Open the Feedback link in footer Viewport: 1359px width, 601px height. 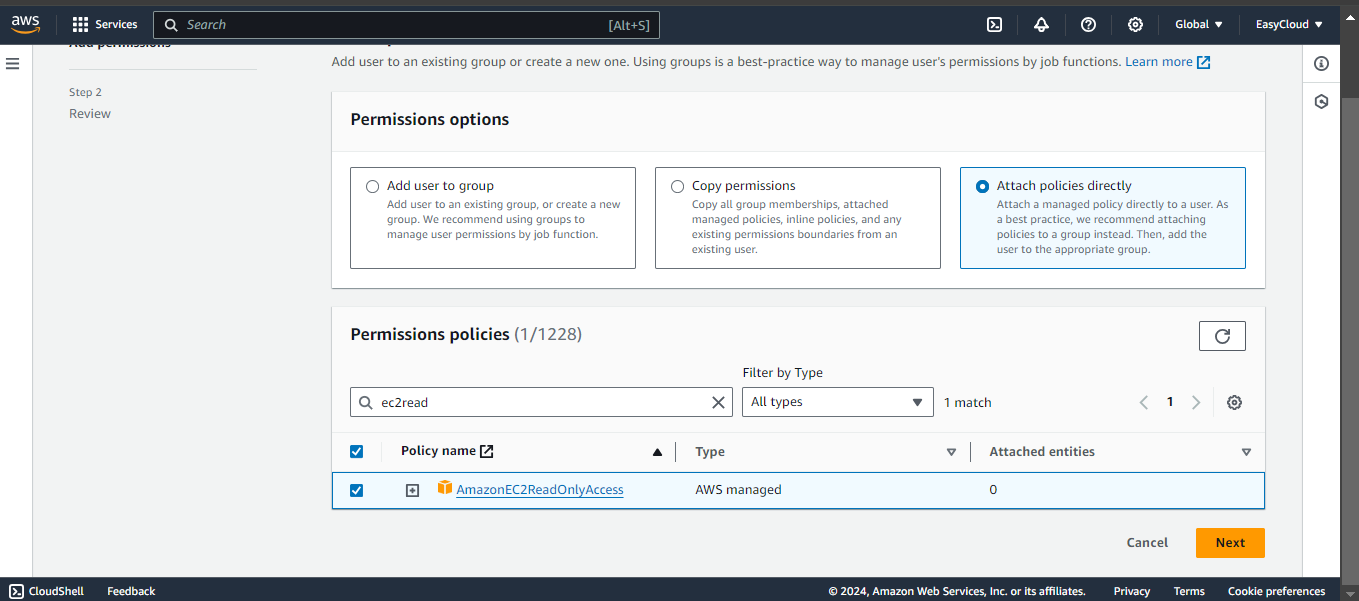point(131,591)
